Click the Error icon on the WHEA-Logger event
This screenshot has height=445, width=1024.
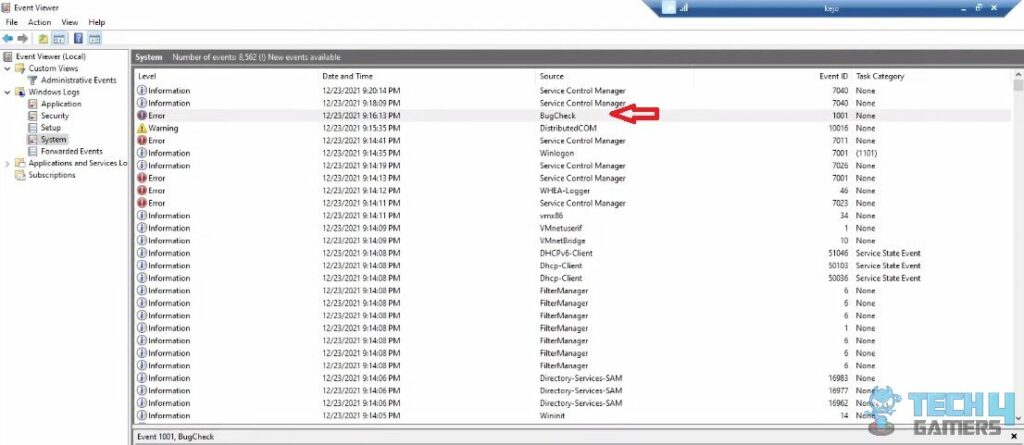(142, 190)
